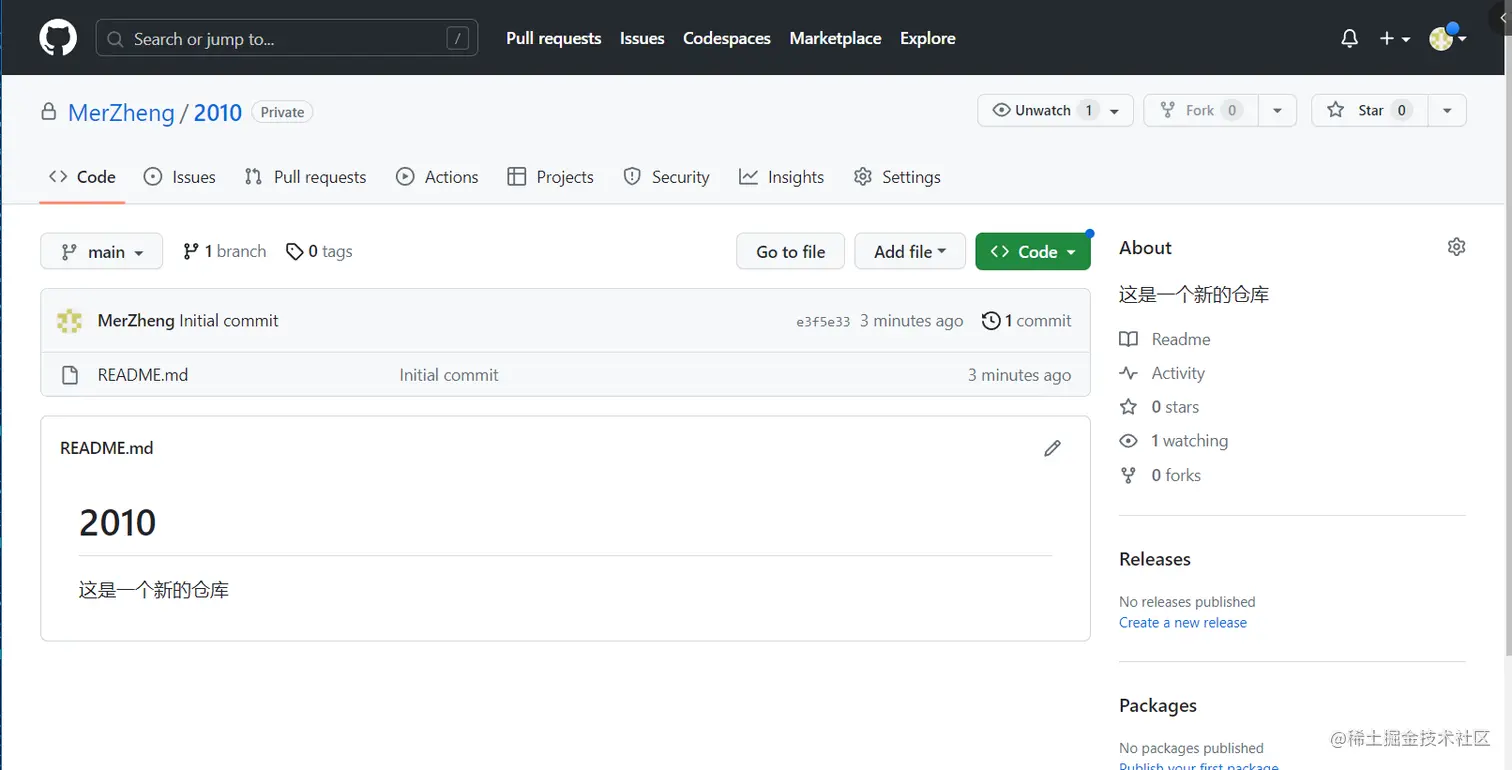The height and width of the screenshot is (770, 1512).
Task: Click the Search or jump to field
Action: click(287, 39)
